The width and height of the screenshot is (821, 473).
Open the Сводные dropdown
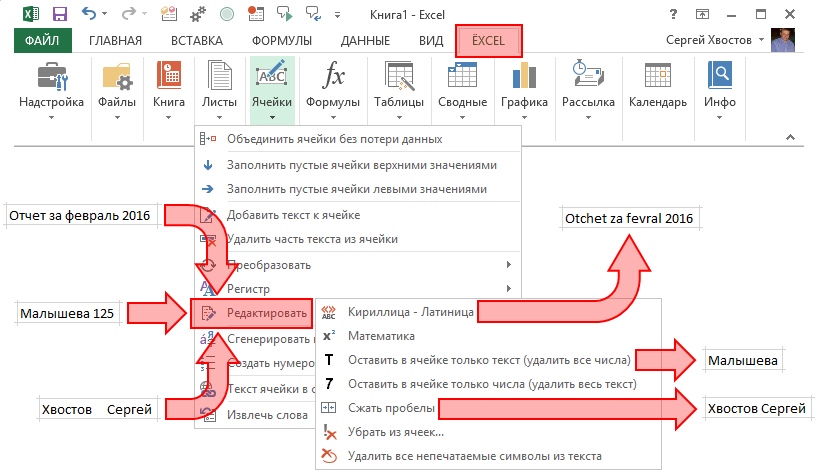coord(461,102)
